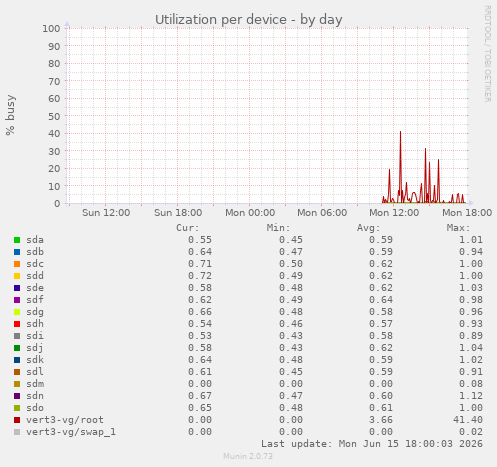Click the graph title Utilization per device
Screen dimensions: 497x467
(249, 20)
